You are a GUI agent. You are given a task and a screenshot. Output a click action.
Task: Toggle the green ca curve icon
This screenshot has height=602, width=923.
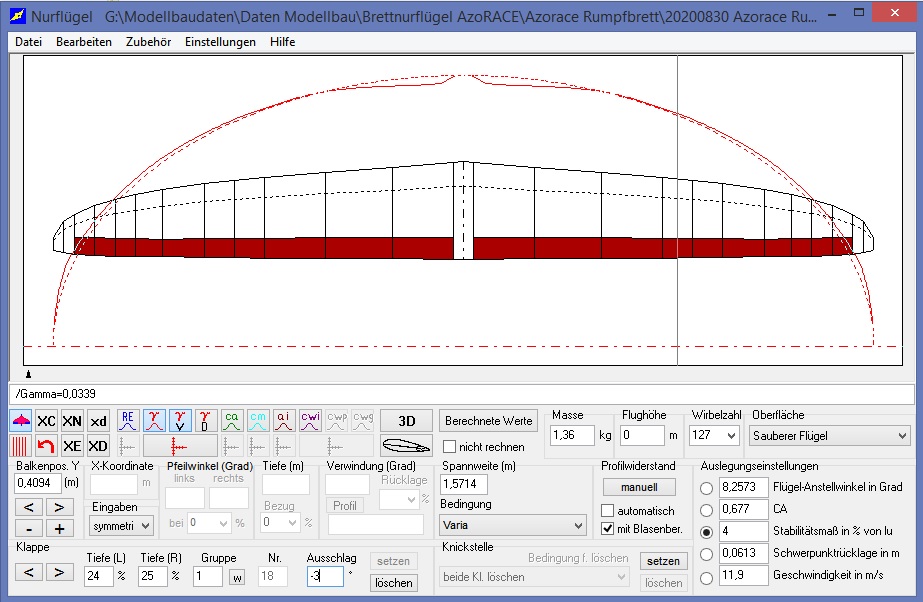pyautogui.click(x=232, y=421)
